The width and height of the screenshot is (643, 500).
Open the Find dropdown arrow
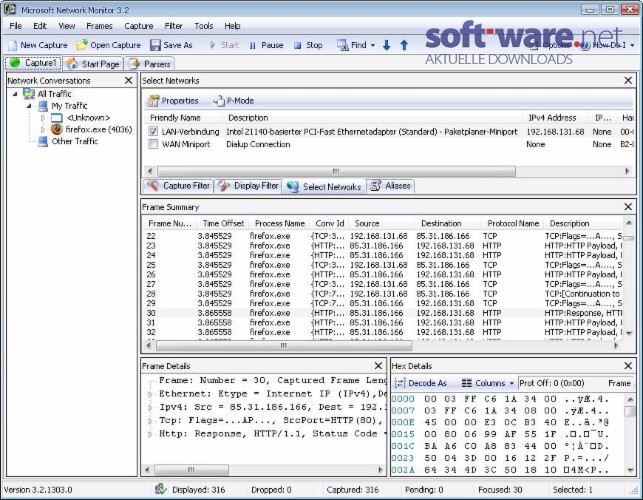click(x=373, y=45)
